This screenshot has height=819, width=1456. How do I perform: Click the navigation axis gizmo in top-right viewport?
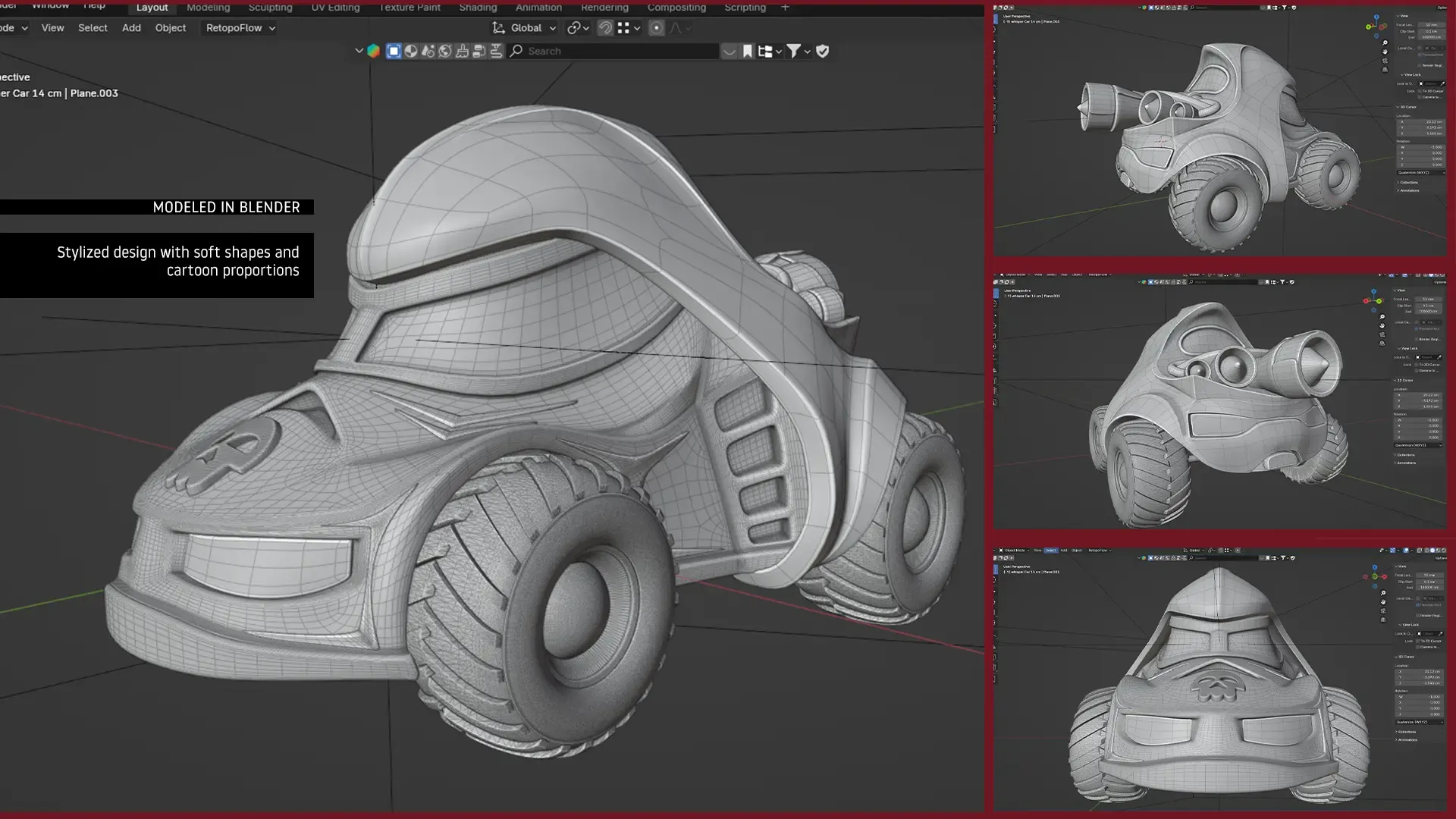(1376, 27)
